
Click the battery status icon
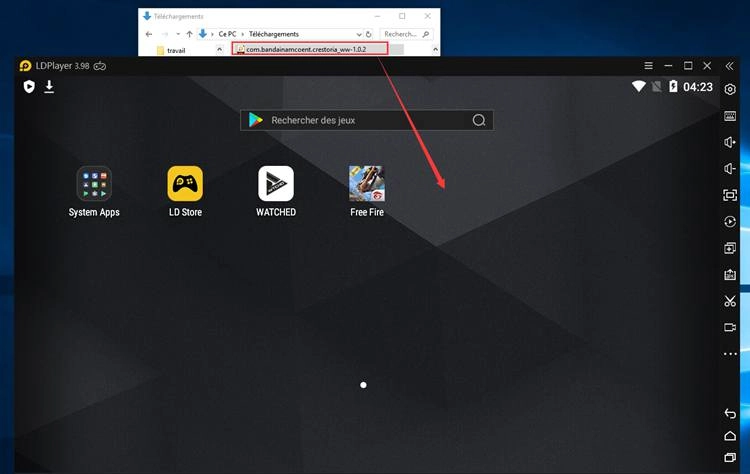point(673,86)
